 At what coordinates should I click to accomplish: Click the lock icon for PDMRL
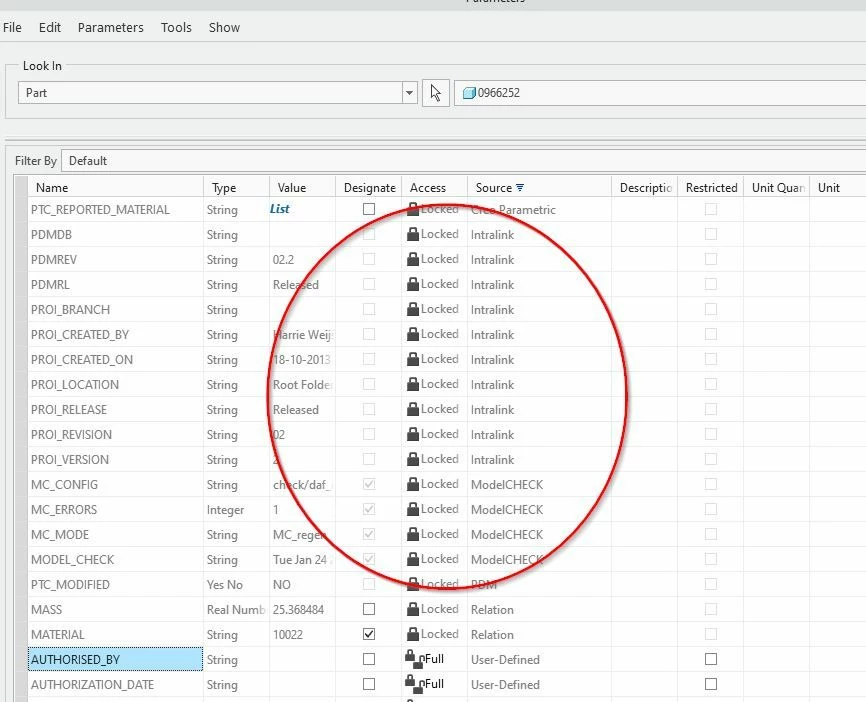pyautogui.click(x=413, y=284)
